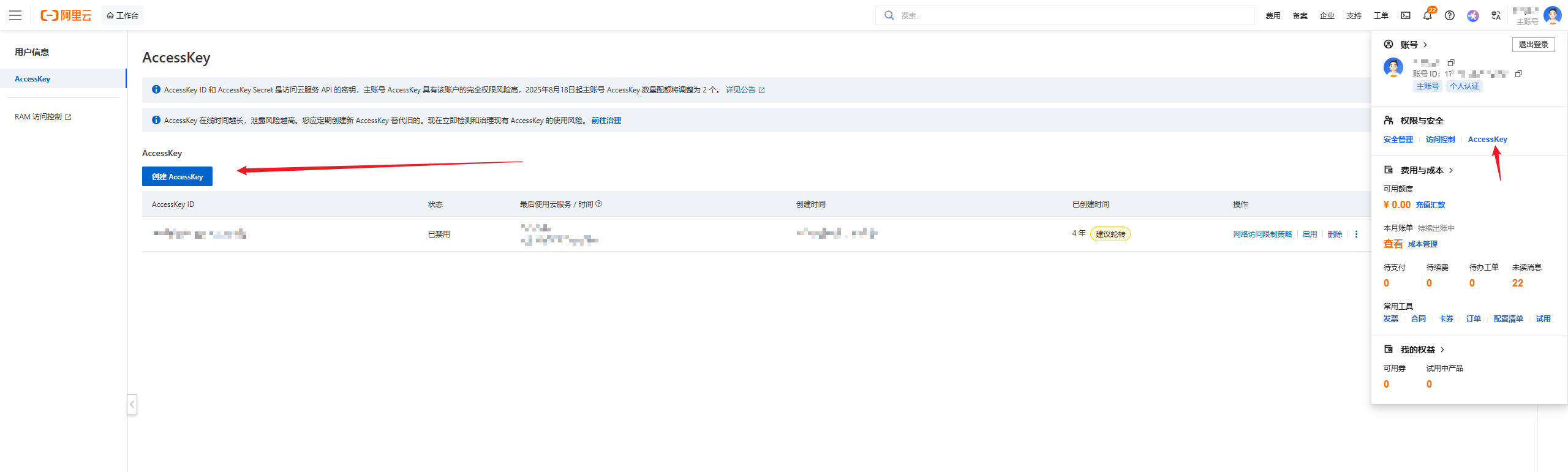This screenshot has width=1568, height=472.
Task: Open 前往治理 link
Action: click(x=606, y=121)
